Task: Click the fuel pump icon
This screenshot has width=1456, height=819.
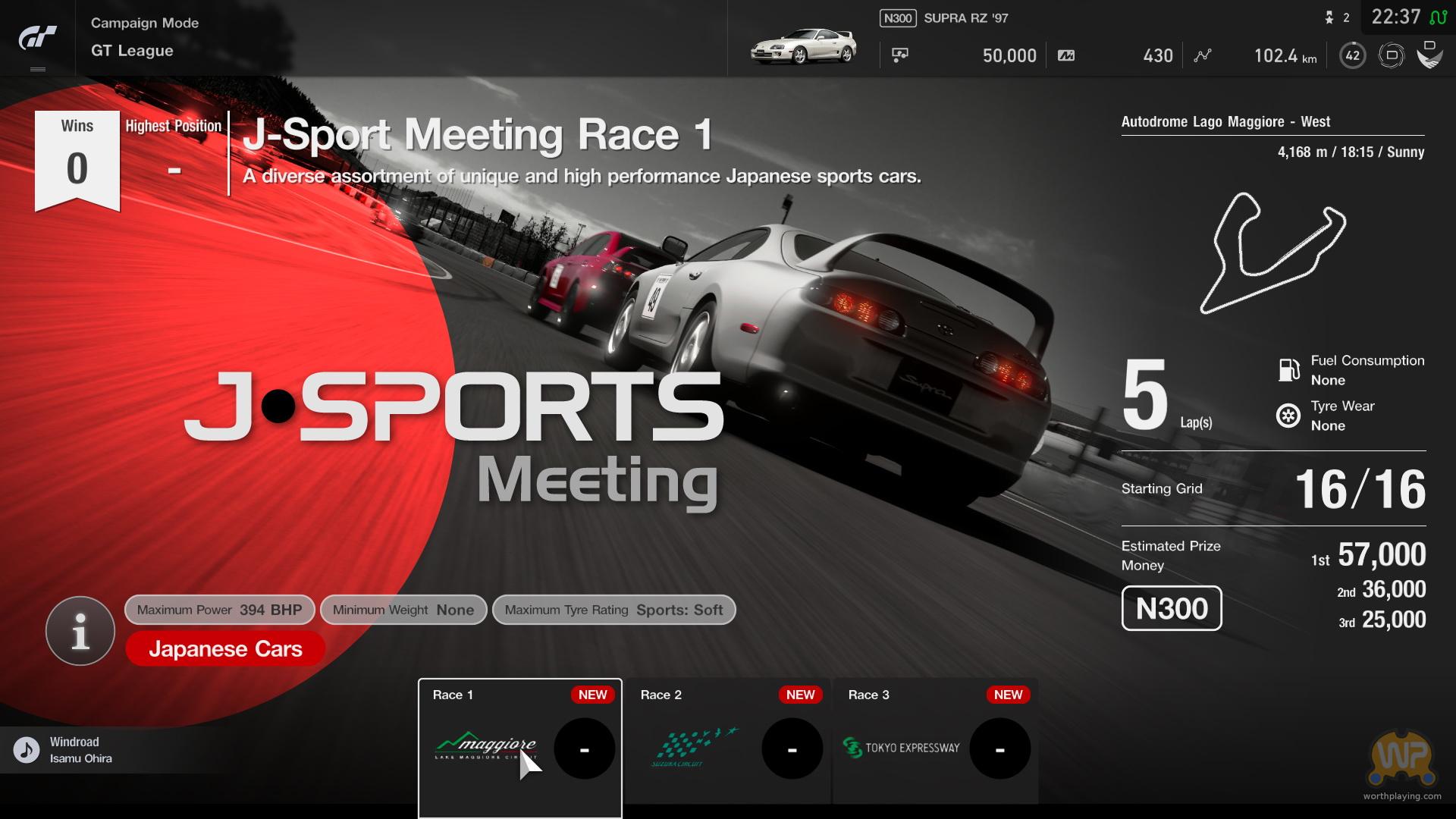Action: click(x=1288, y=370)
